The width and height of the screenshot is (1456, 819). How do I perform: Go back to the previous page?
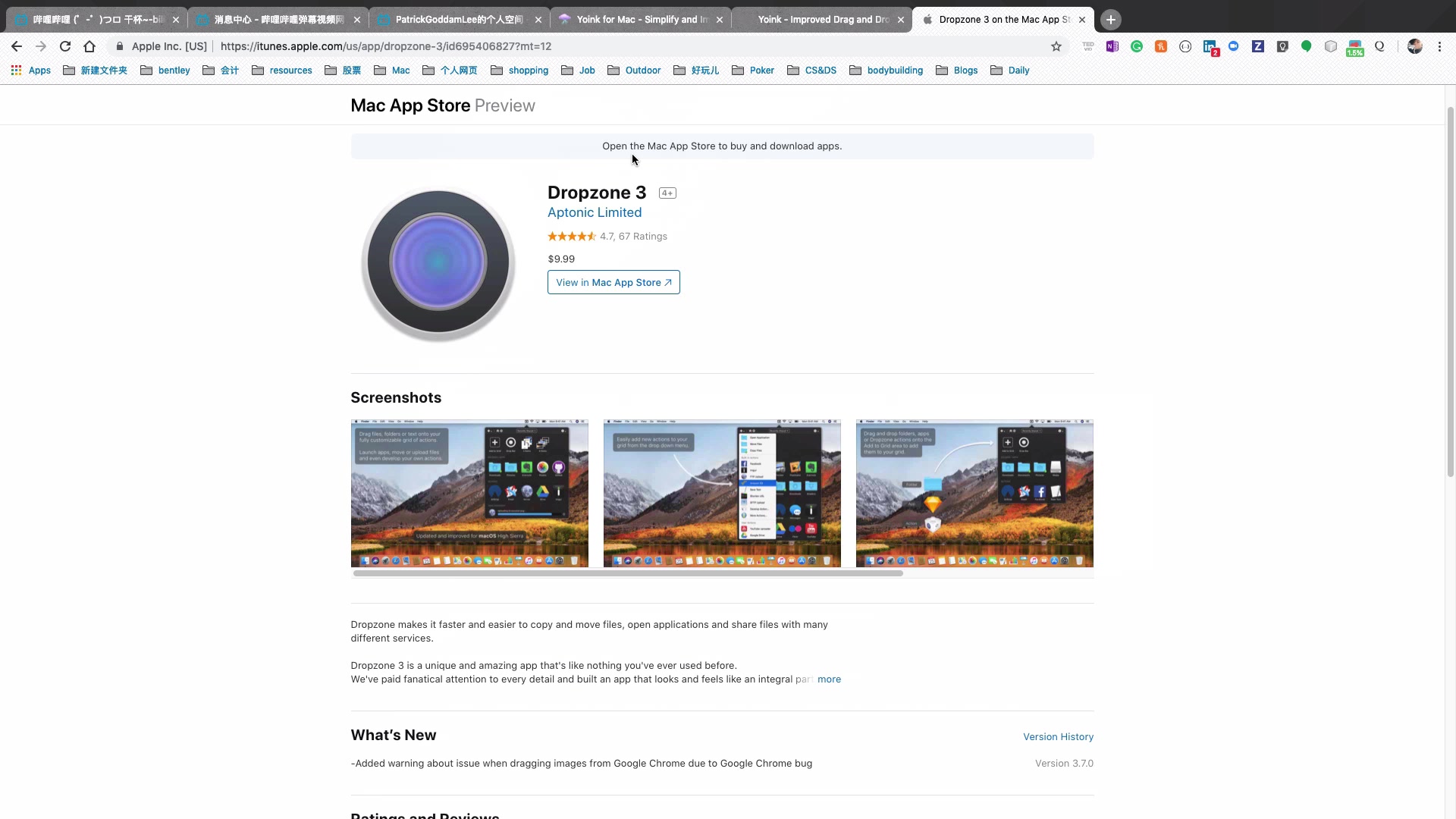click(x=17, y=46)
